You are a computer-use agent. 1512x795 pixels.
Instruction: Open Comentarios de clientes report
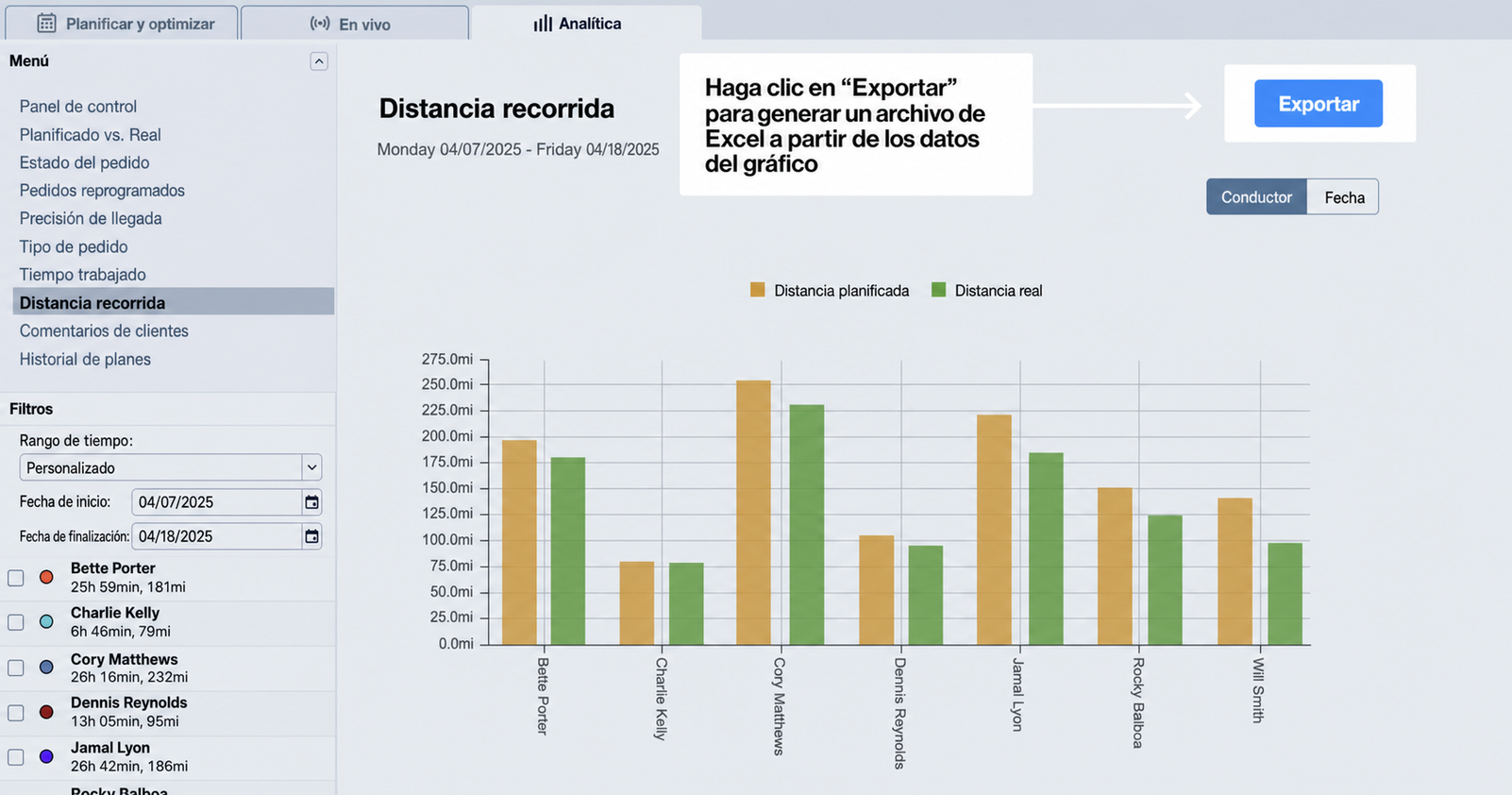click(104, 330)
